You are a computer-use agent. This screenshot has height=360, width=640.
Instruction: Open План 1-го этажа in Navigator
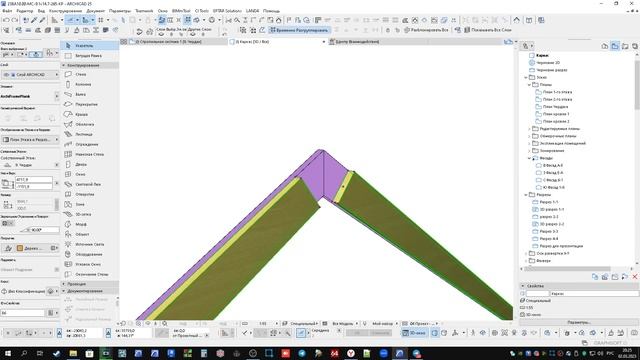pyautogui.click(x=558, y=92)
